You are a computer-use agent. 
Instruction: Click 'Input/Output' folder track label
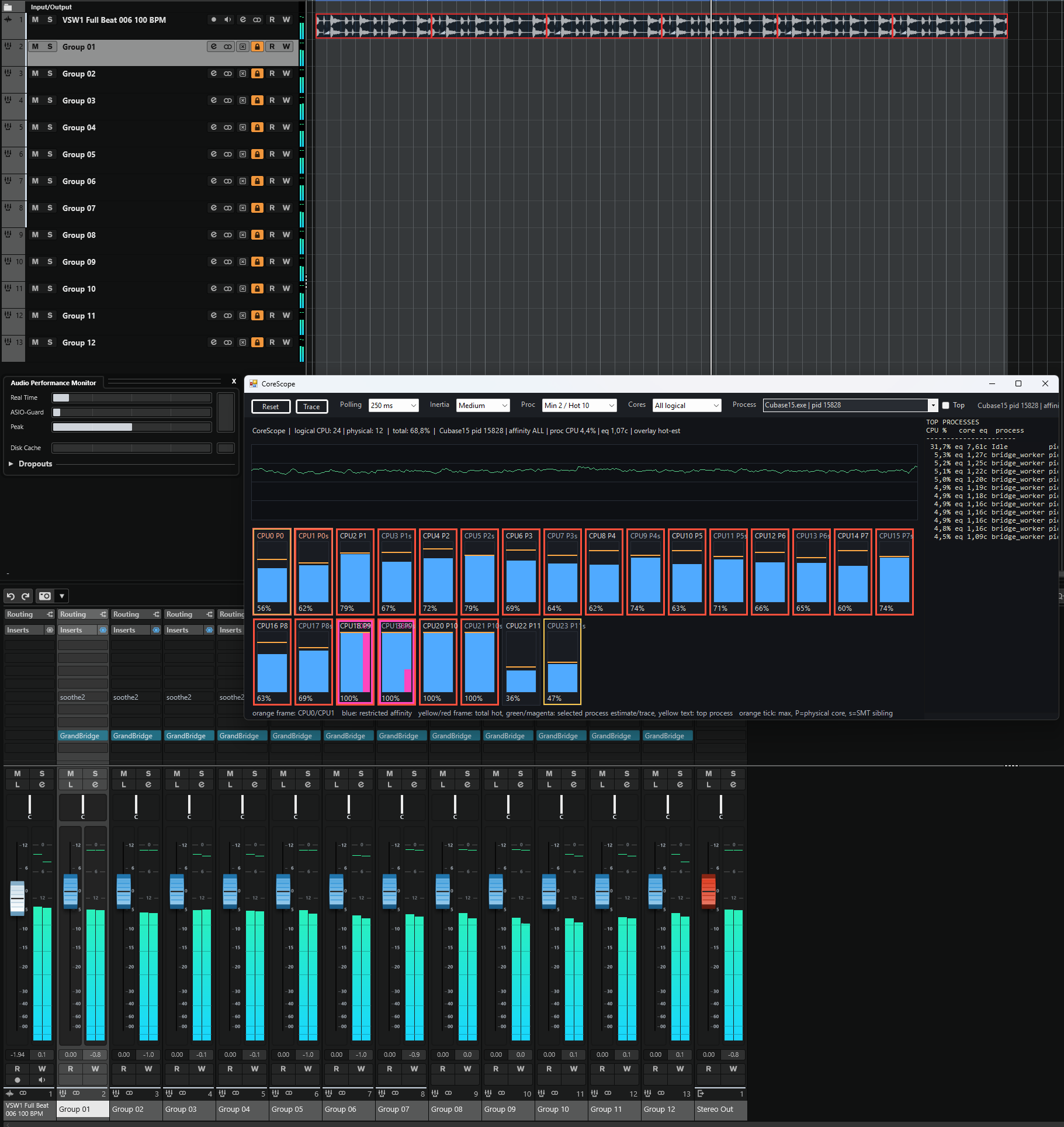click(x=51, y=7)
